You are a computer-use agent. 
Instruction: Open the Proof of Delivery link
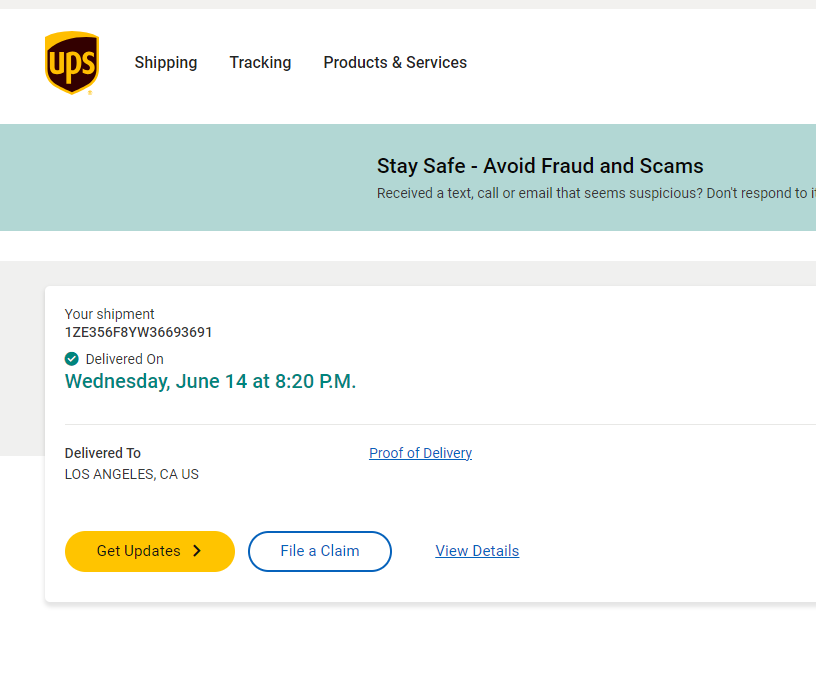coord(420,453)
